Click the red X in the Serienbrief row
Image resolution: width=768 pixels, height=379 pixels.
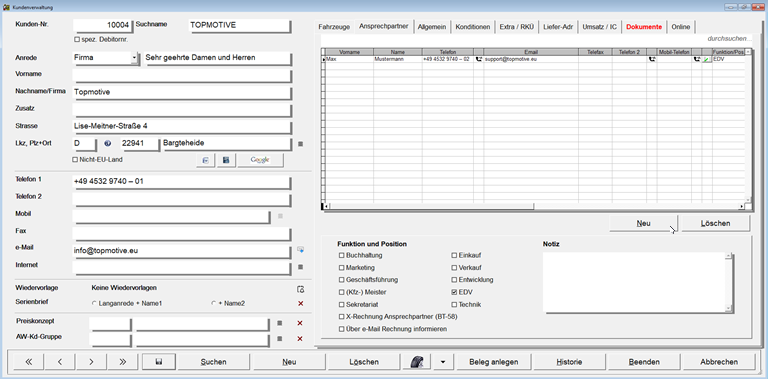300,304
